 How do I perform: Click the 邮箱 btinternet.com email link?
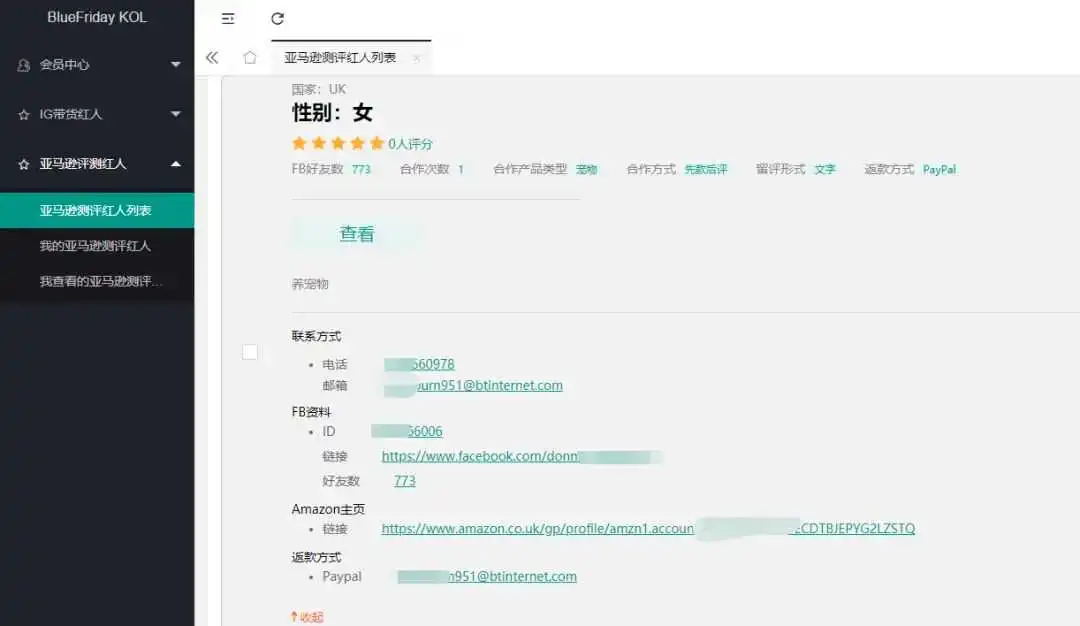pos(473,386)
